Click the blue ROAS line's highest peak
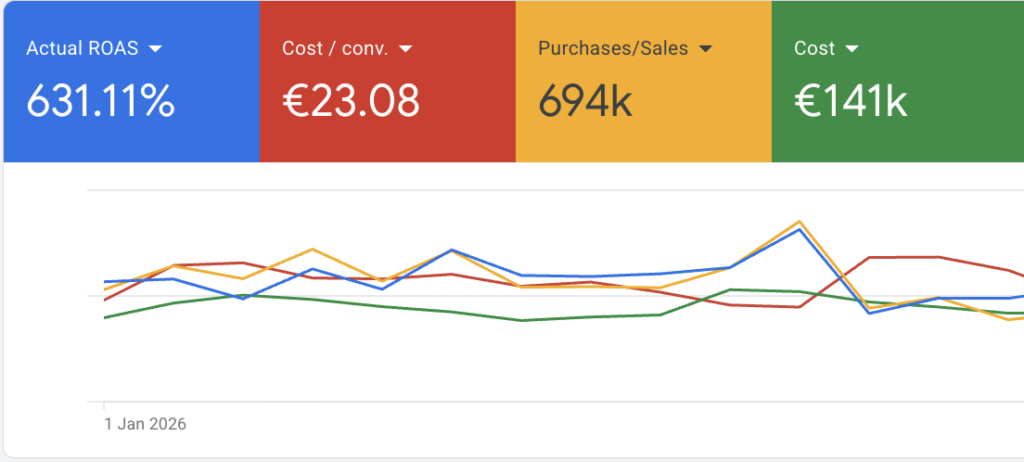Screen dimensions: 1024x462 [799, 229]
